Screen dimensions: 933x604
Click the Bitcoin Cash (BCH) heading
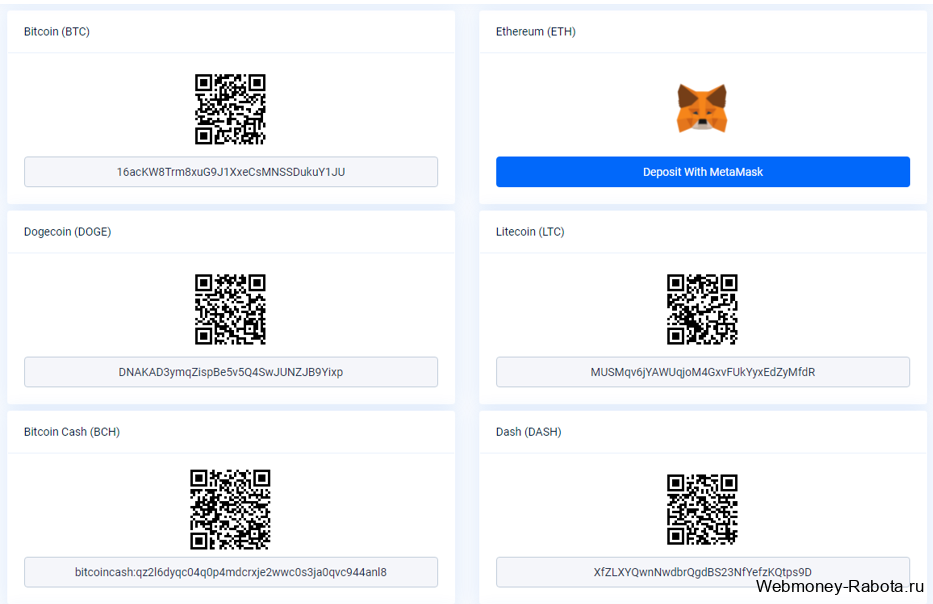(x=72, y=431)
